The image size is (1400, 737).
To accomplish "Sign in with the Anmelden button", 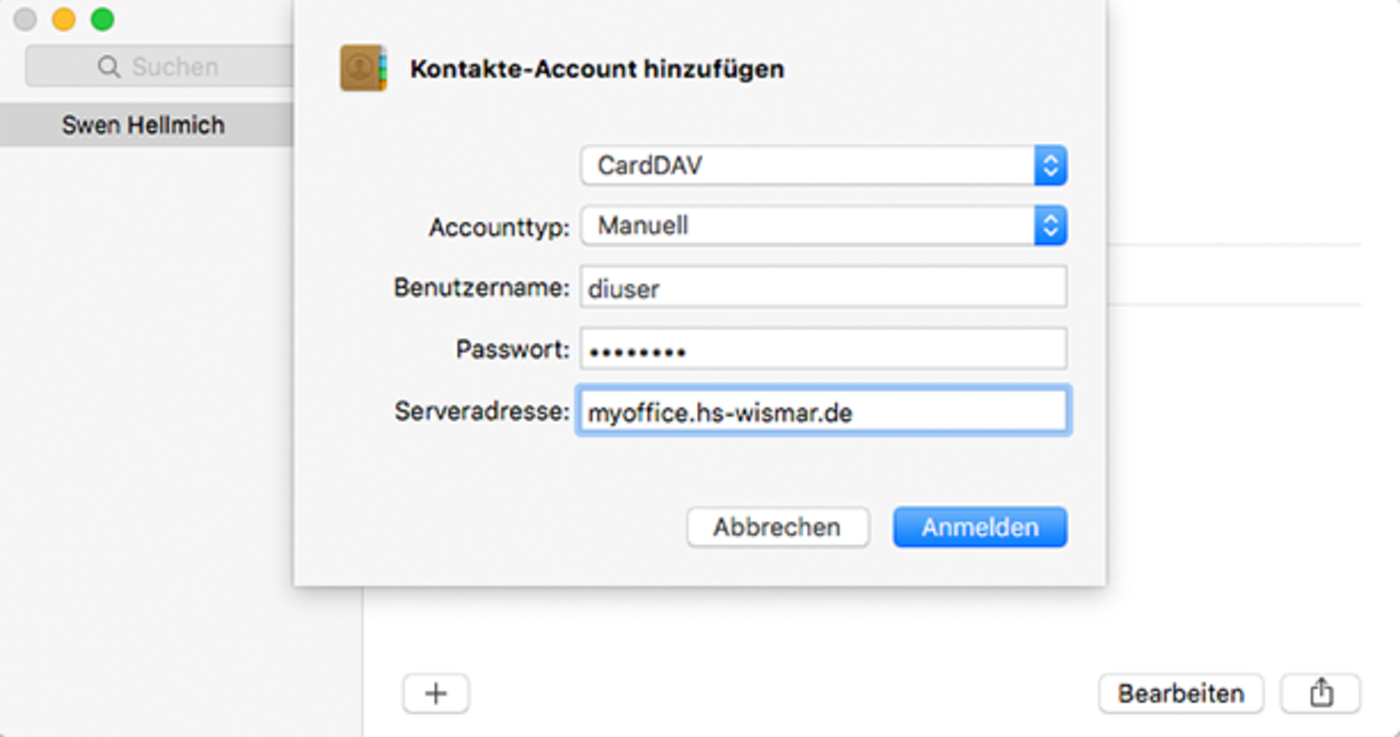I will point(980,527).
